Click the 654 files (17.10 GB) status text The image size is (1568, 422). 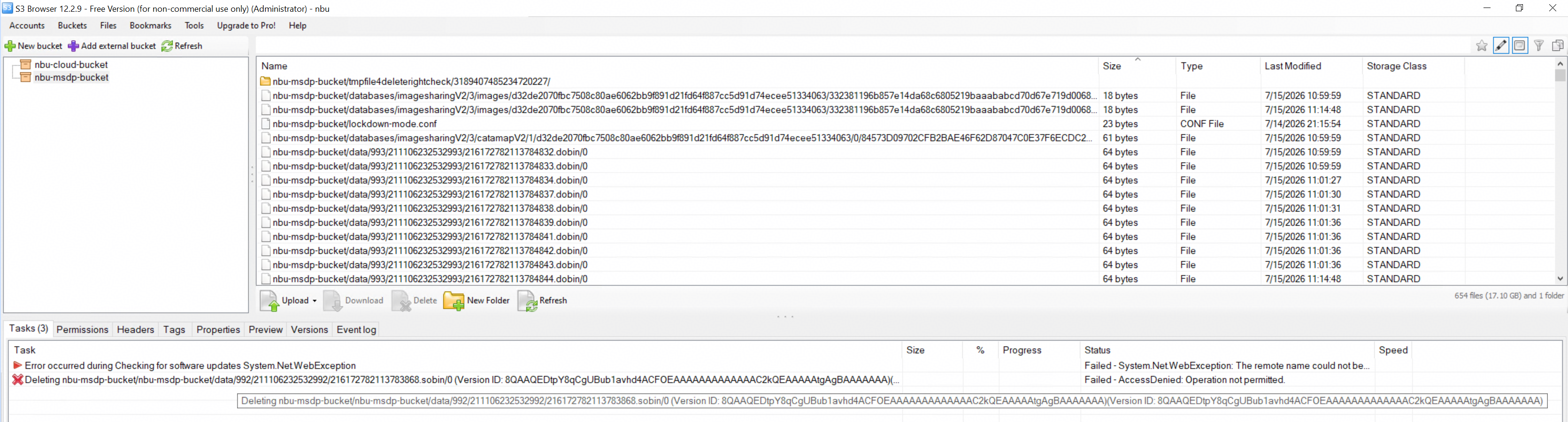[1509, 295]
